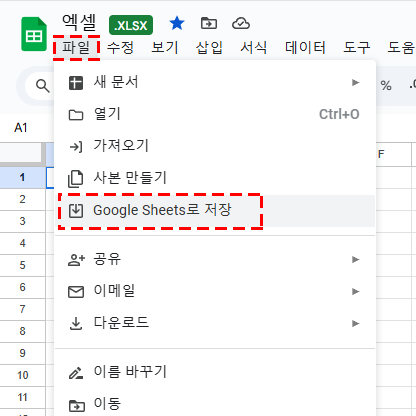The image size is (416, 416).
Task: Expand the 새 문서 submenu arrow
Action: pos(356,82)
